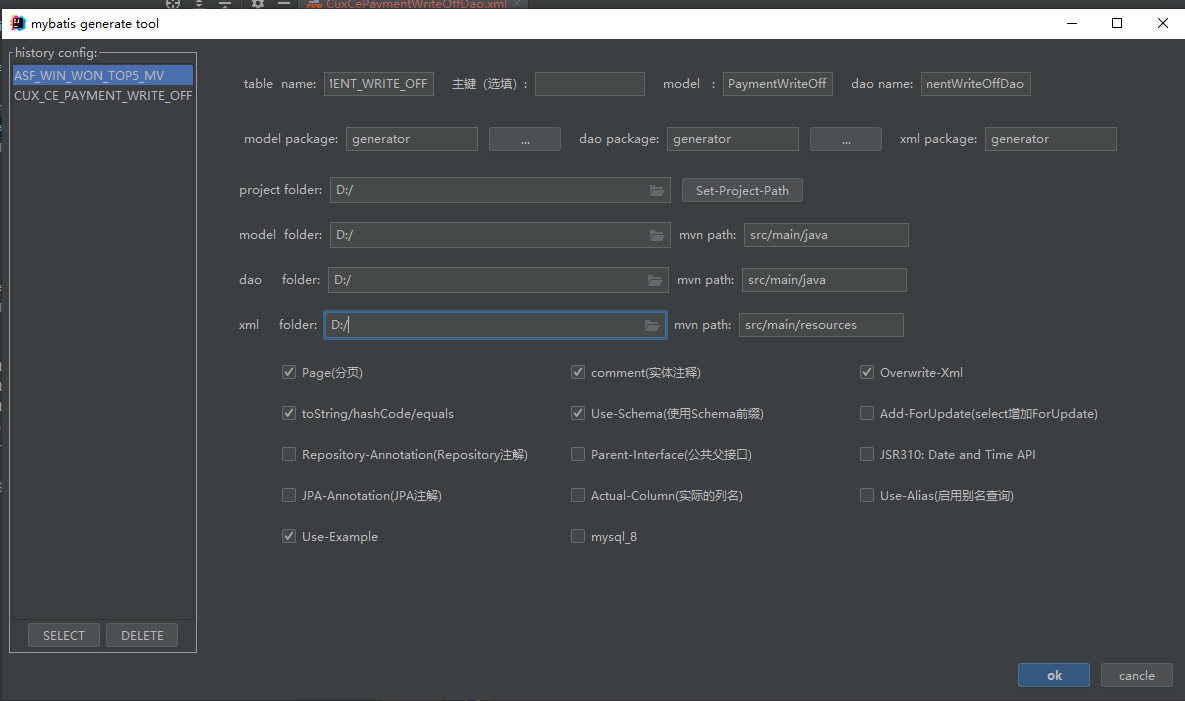Focus the table name field
The image size is (1185, 701).
click(379, 84)
